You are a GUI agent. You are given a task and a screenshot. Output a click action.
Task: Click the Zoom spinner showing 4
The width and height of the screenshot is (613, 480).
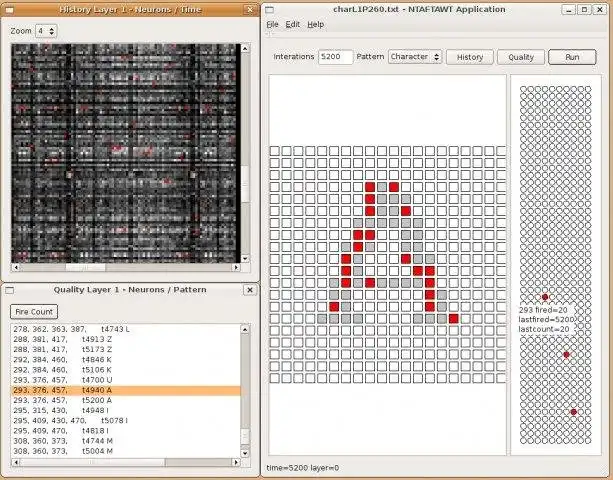click(x=46, y=31)
